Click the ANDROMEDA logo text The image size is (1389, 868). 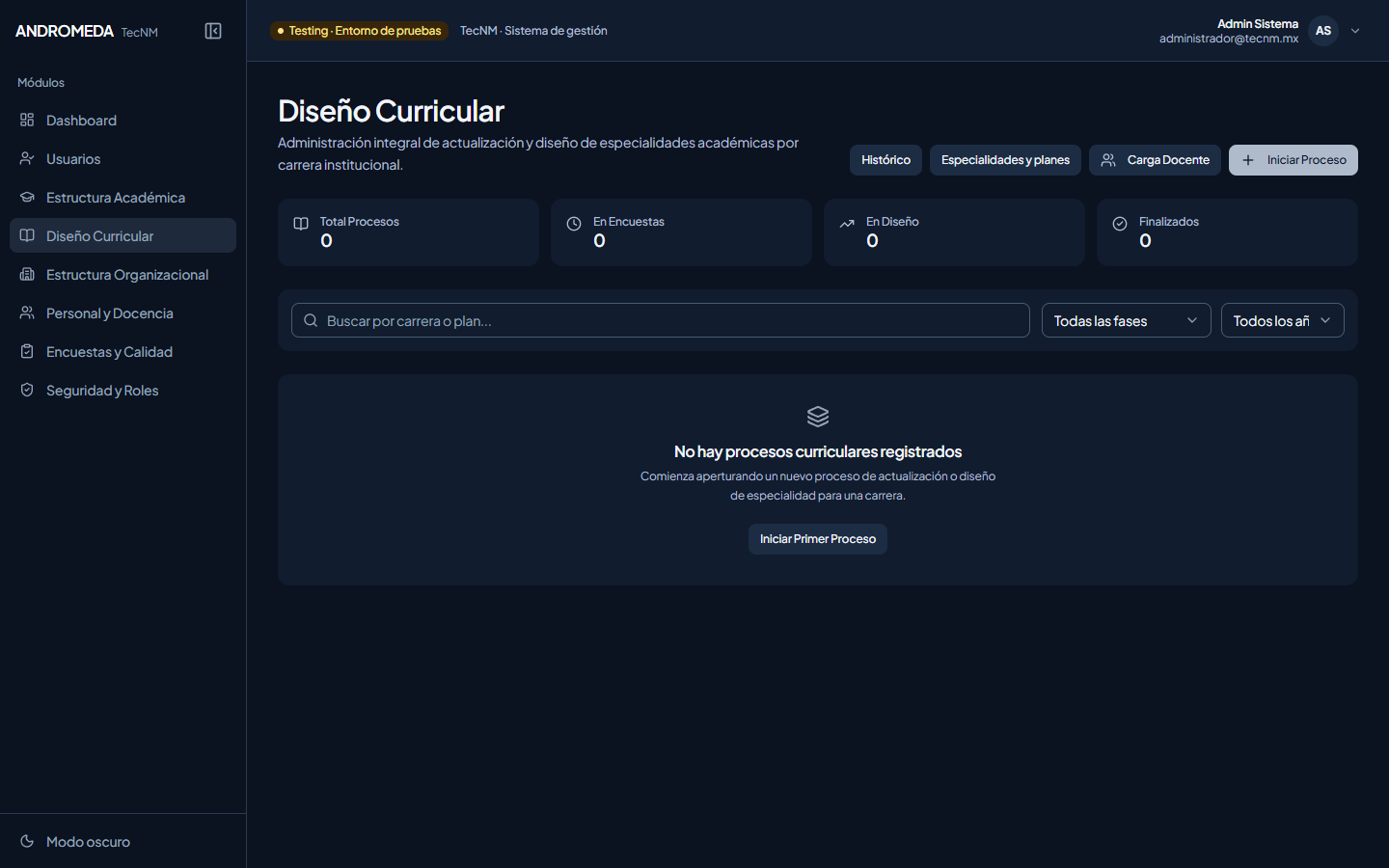pos(65,31)
